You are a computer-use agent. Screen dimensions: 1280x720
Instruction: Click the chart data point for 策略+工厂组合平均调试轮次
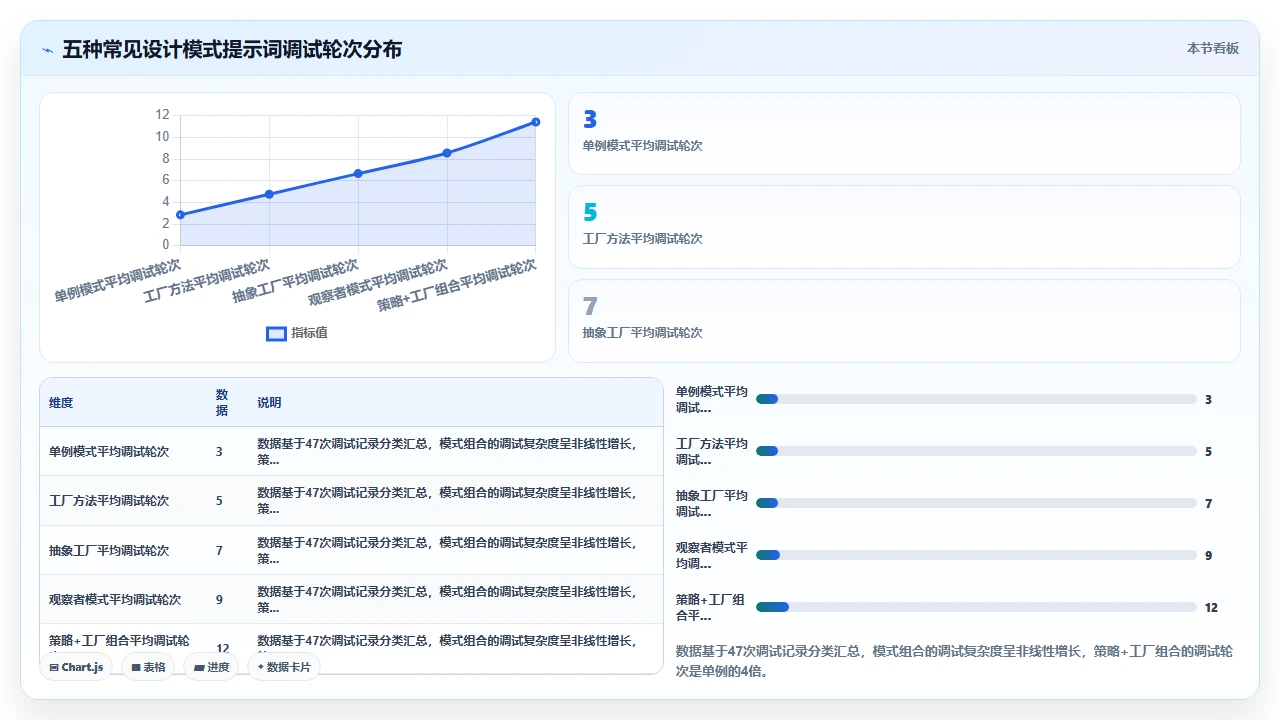[x=536, y=122]
